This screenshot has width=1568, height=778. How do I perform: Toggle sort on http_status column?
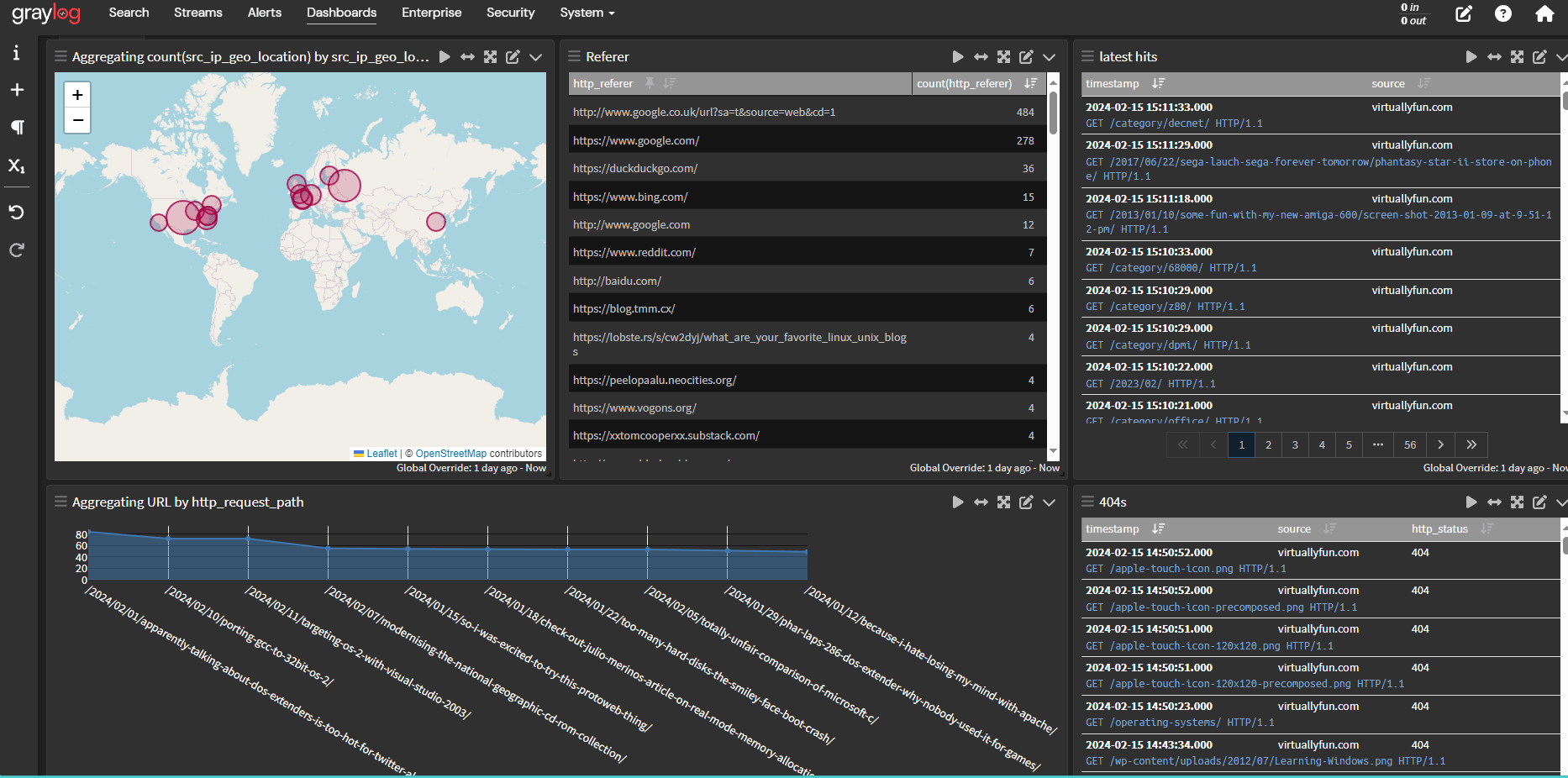(1486, 528)
